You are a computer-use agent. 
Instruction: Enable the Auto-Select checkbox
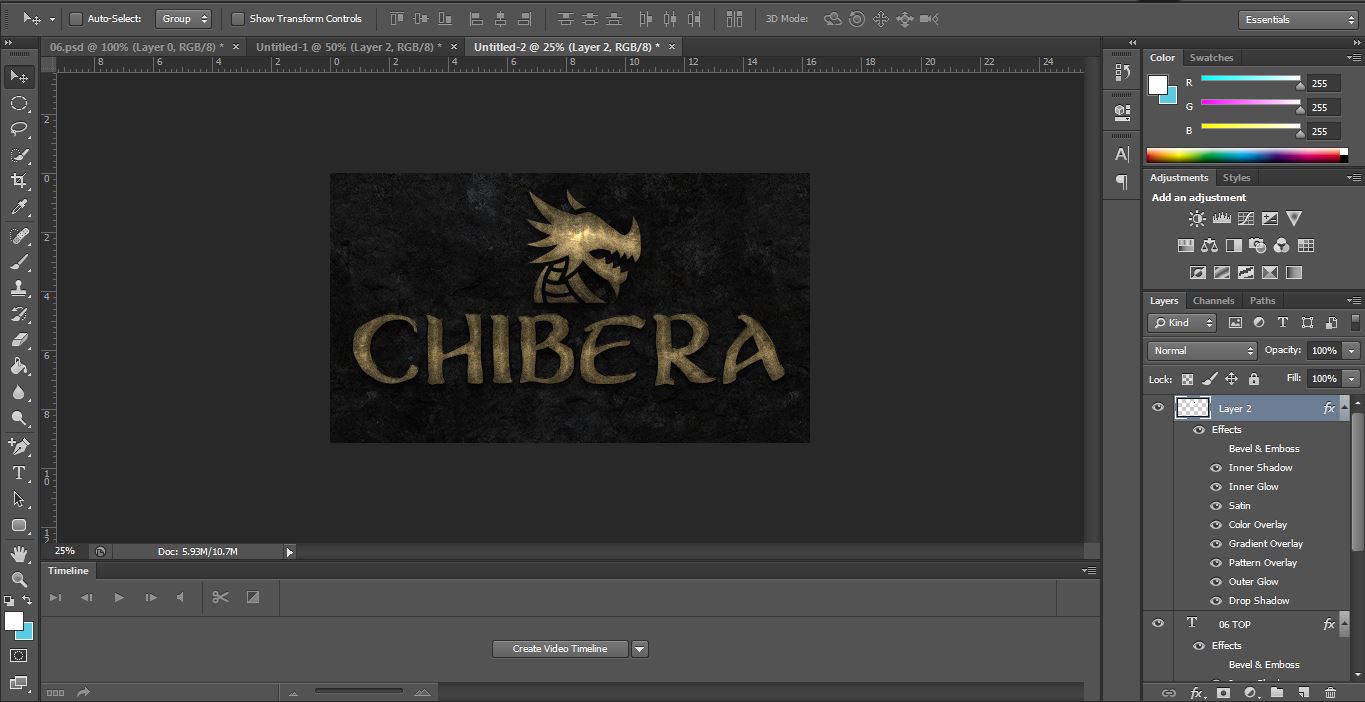[x=76, y=18]
